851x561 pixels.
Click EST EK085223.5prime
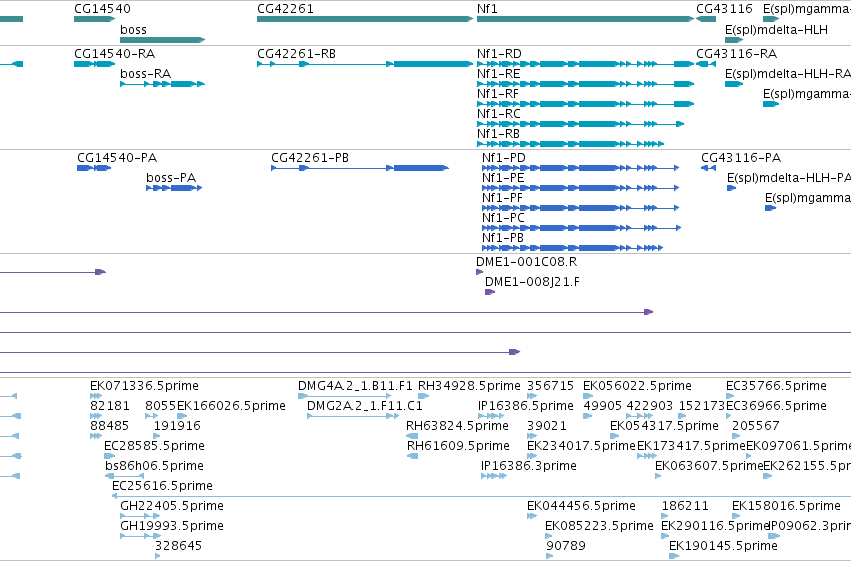599,527
